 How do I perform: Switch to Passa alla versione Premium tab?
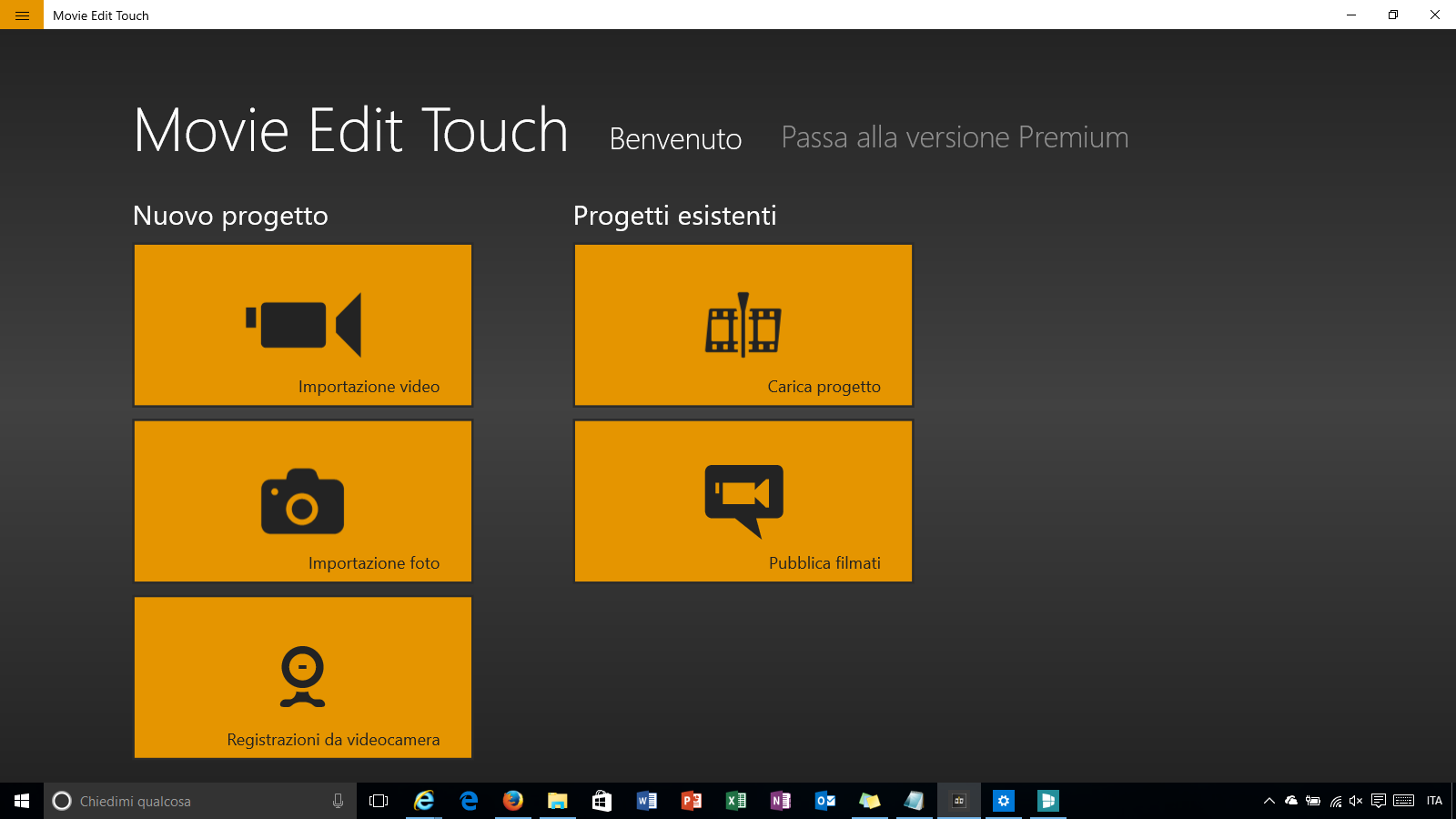(x=955, y=137)
